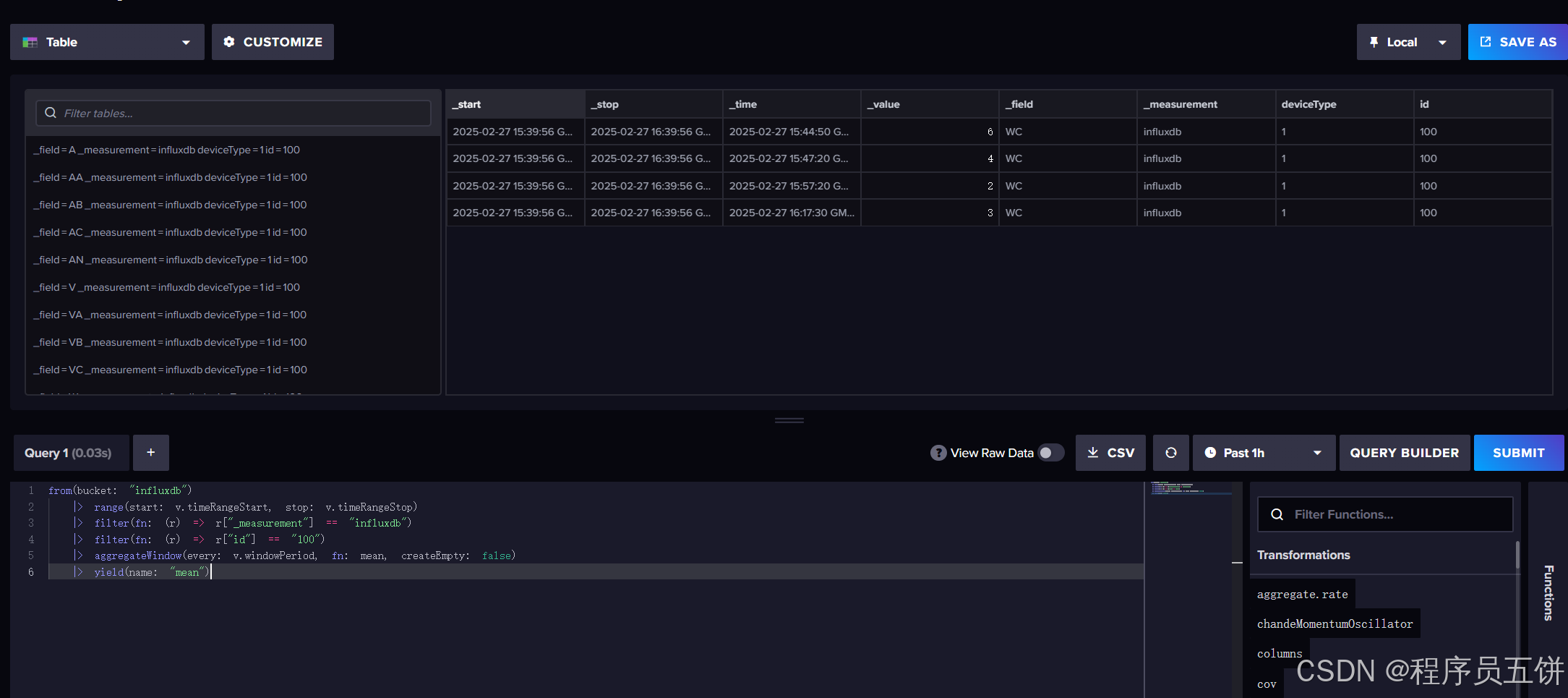Click the clock icon in time range selector

(1212, 453)
